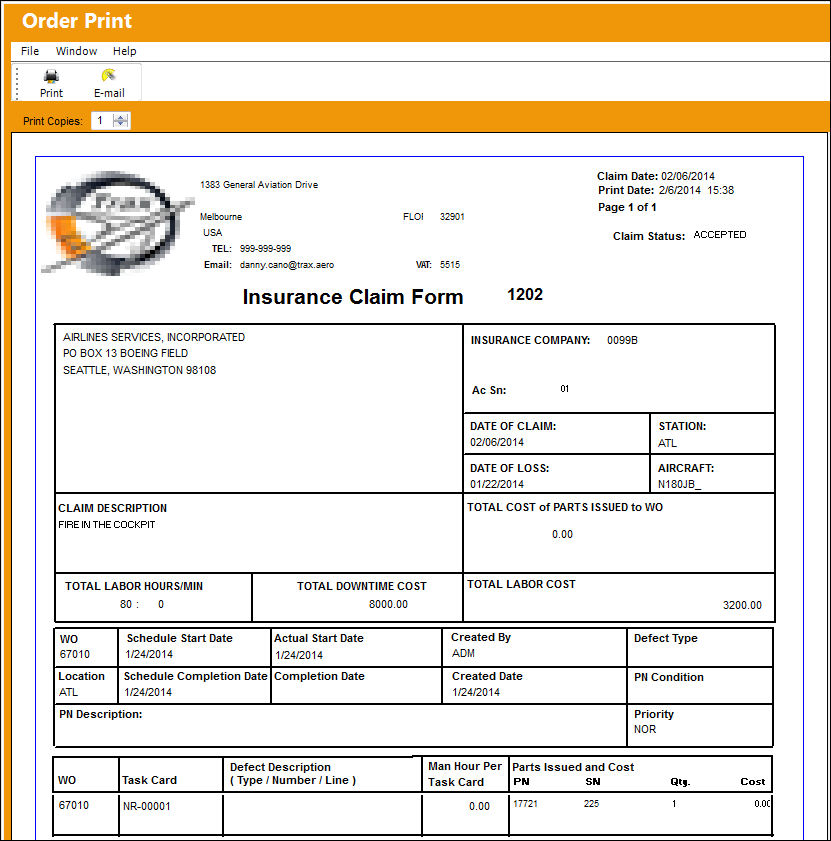The width and height of the screenshot is (831, 841).
Task: Click the ACCEPTED claim status value
Action: pyautogui.click(x=719, y=235)
